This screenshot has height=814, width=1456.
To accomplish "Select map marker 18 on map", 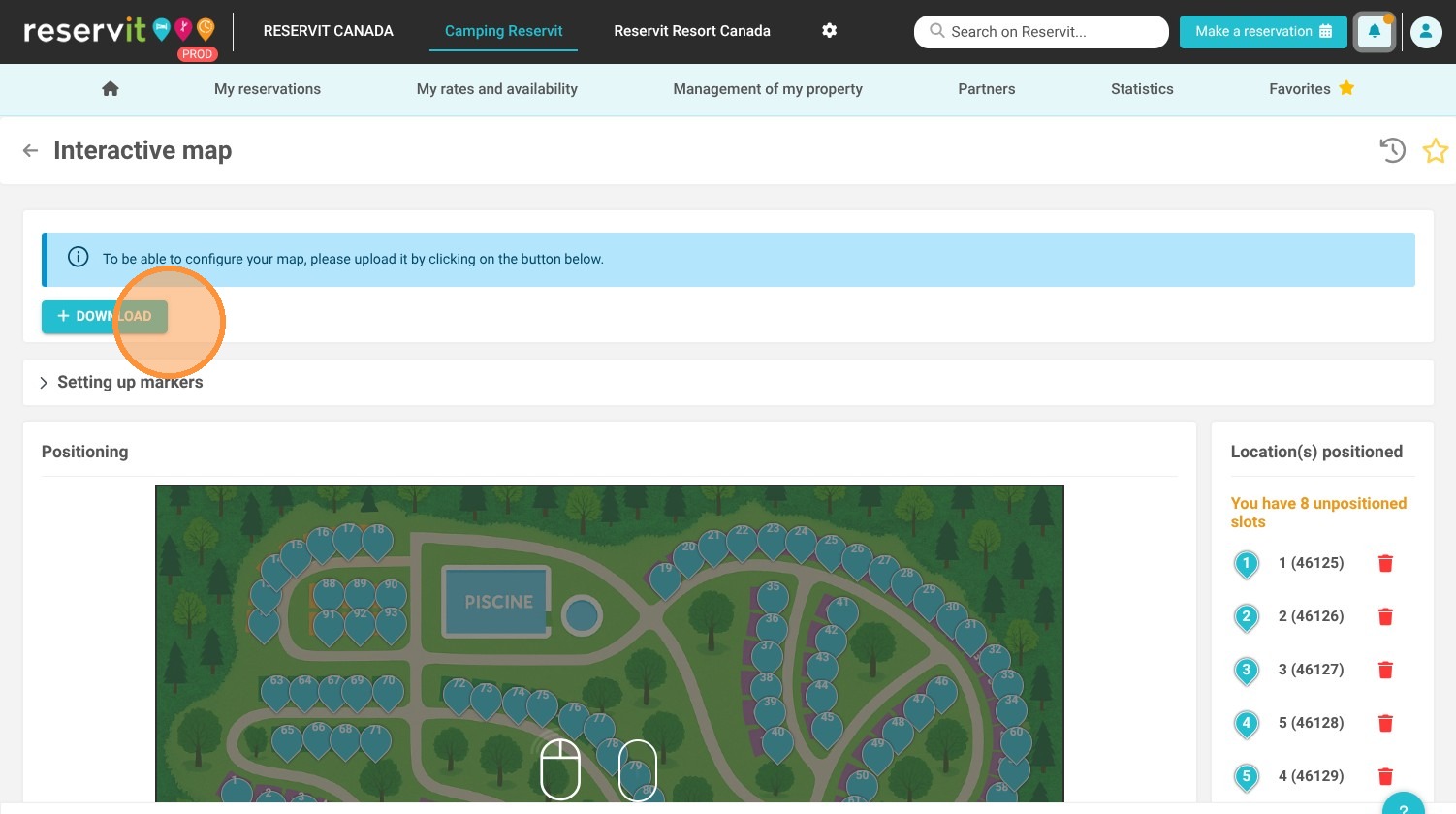I will pyautogui.click(x=378, y=541).
